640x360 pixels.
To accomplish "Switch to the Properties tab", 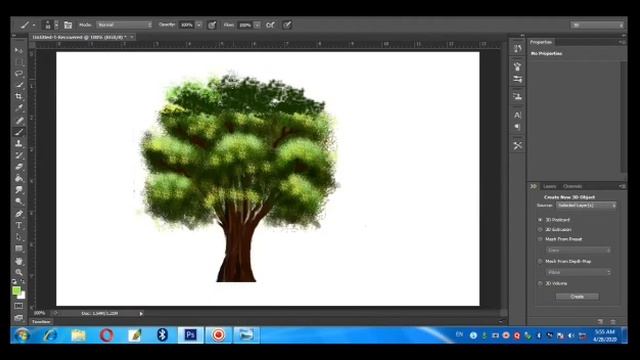I will (540, 42).
